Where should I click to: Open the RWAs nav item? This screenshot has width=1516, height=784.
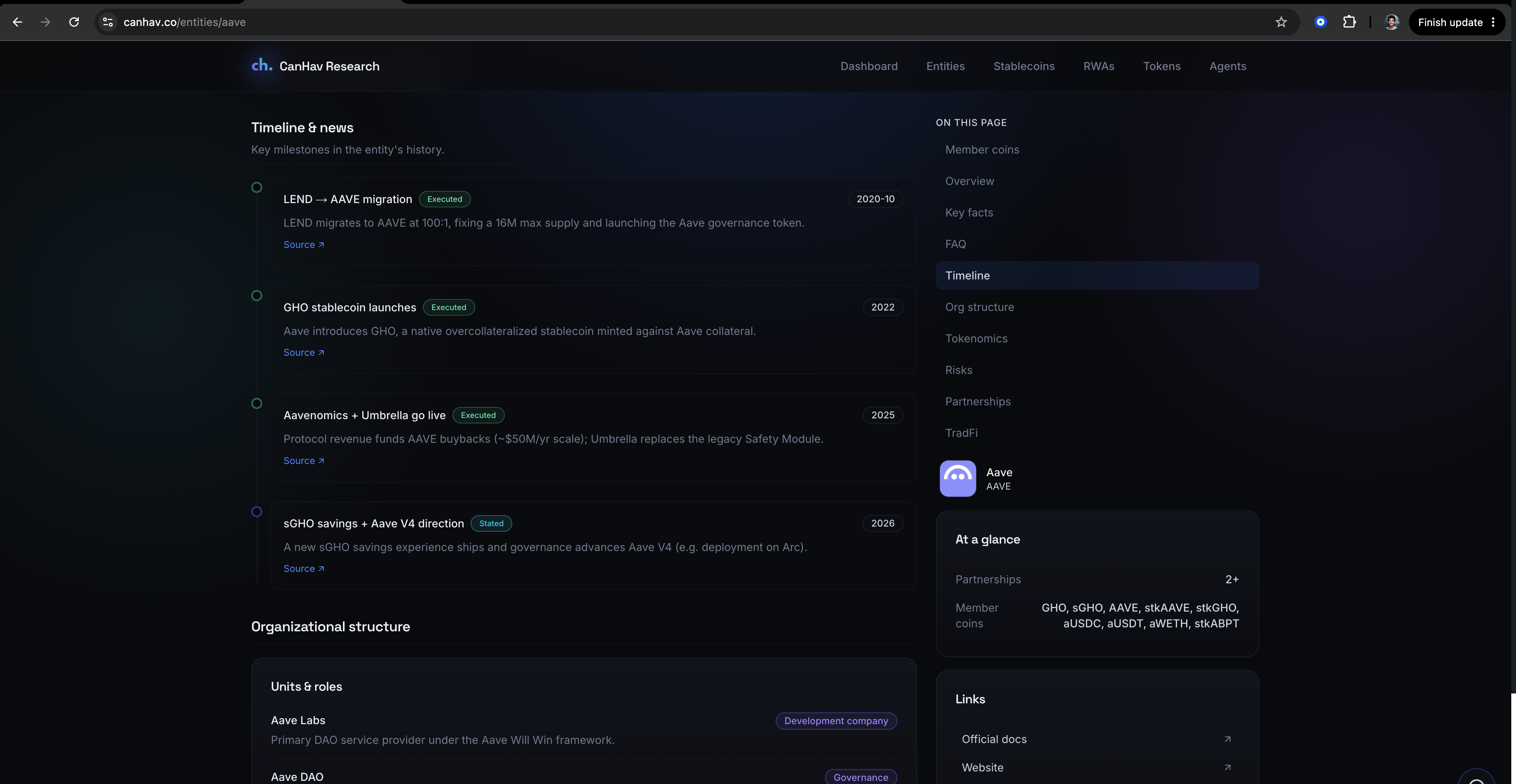click(1099, 67)
